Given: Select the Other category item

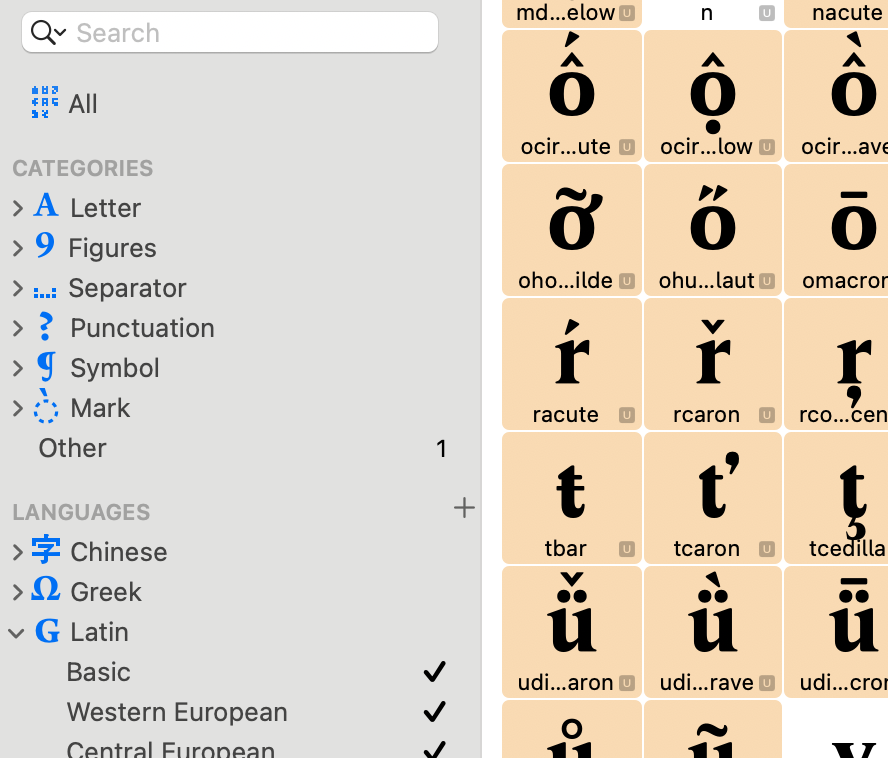Looking at the screenshot, I should click(x=72, y=448).
